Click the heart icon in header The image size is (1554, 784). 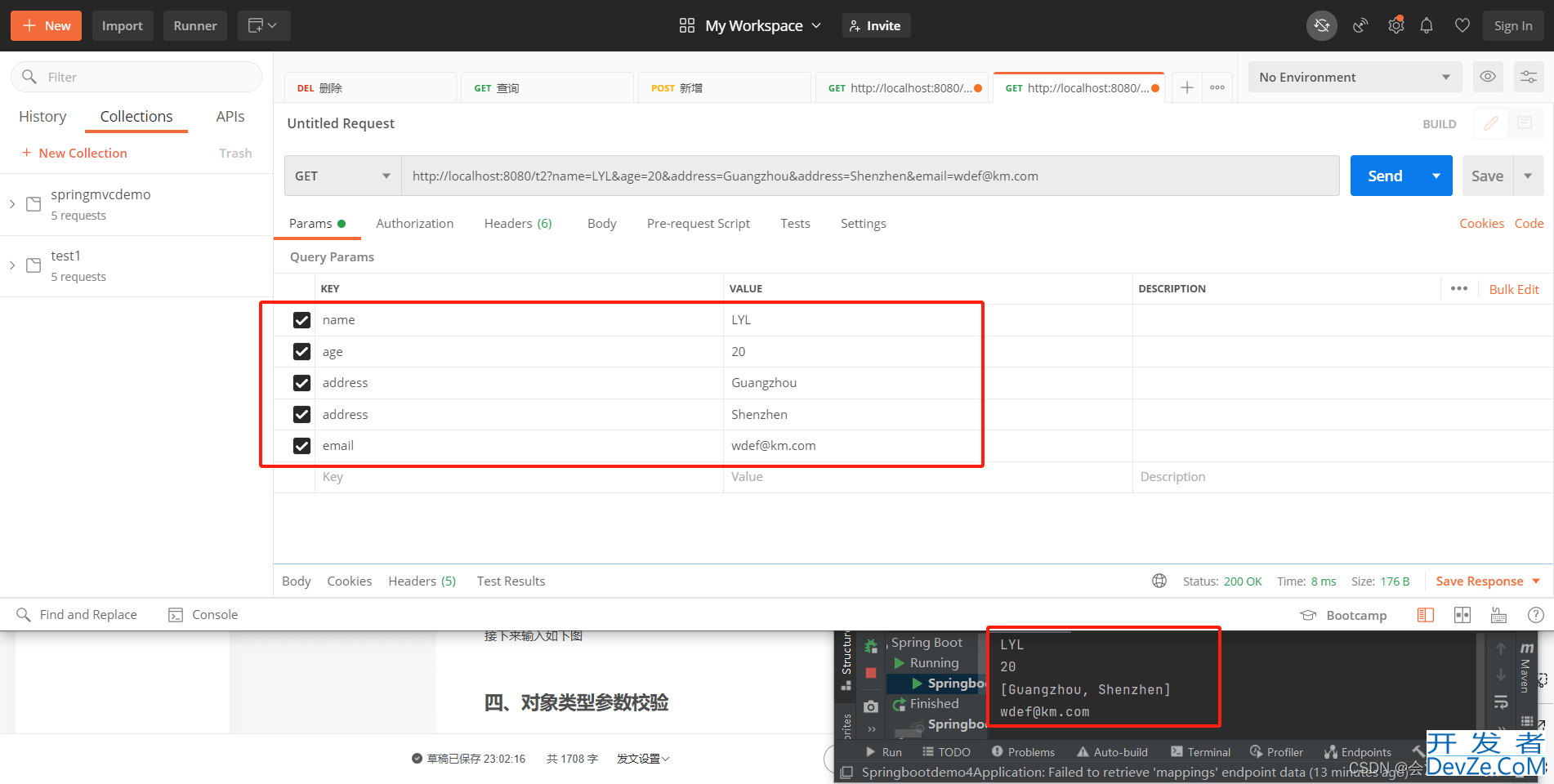[1462, 26]
